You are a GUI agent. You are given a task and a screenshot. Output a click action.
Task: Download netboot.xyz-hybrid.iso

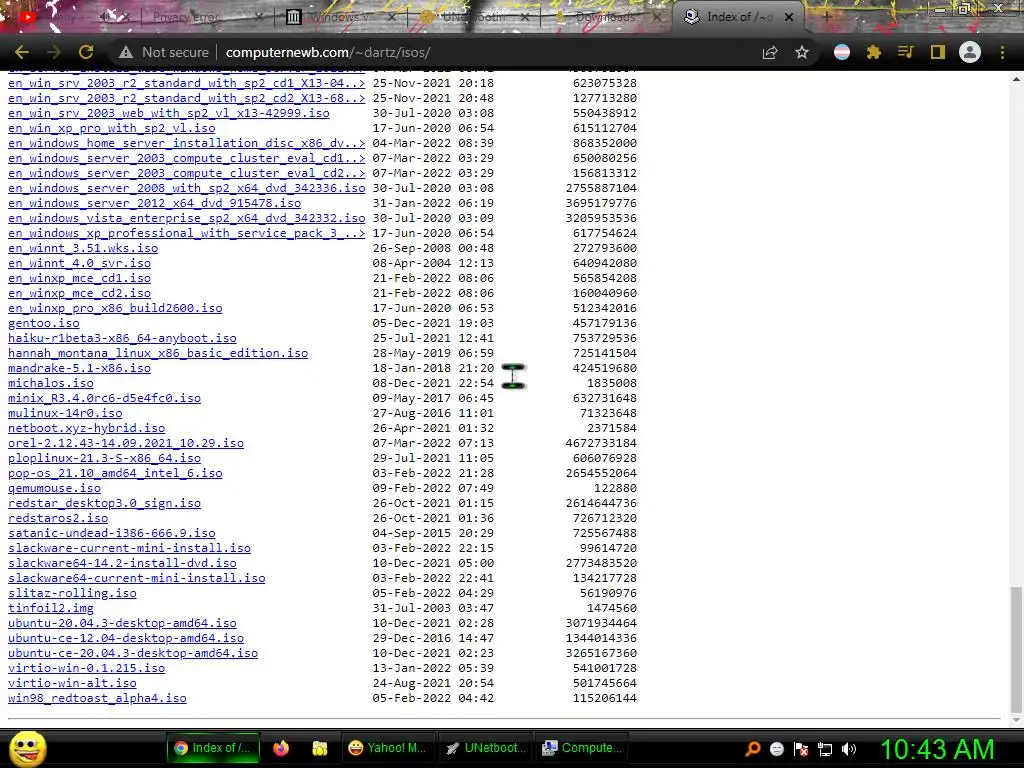86,428
